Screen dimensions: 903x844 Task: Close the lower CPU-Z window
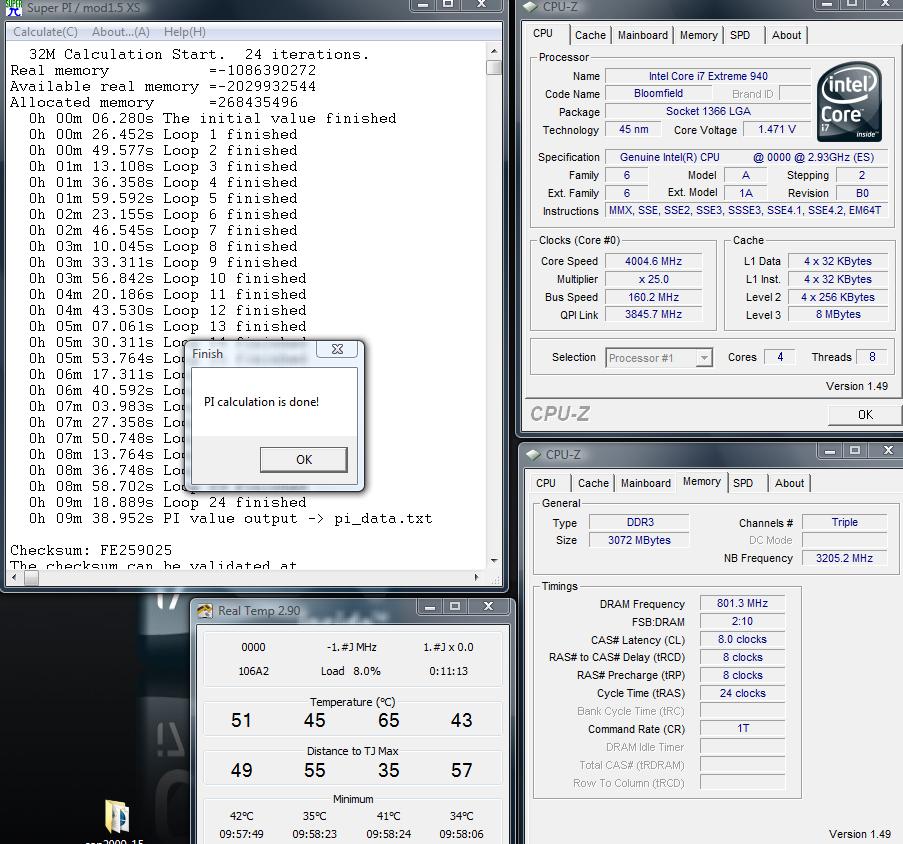click(888, 450)
